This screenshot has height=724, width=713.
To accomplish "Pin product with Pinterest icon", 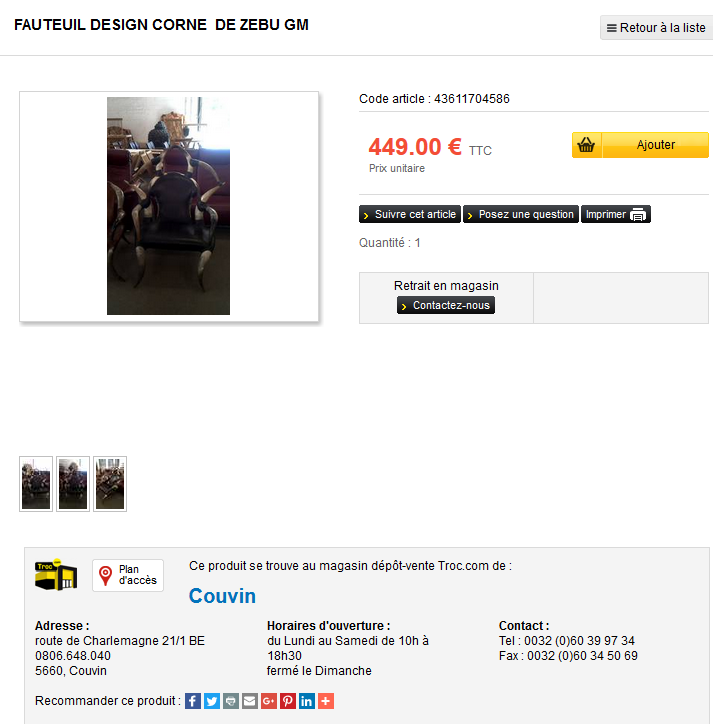I will tap(287, 701).
